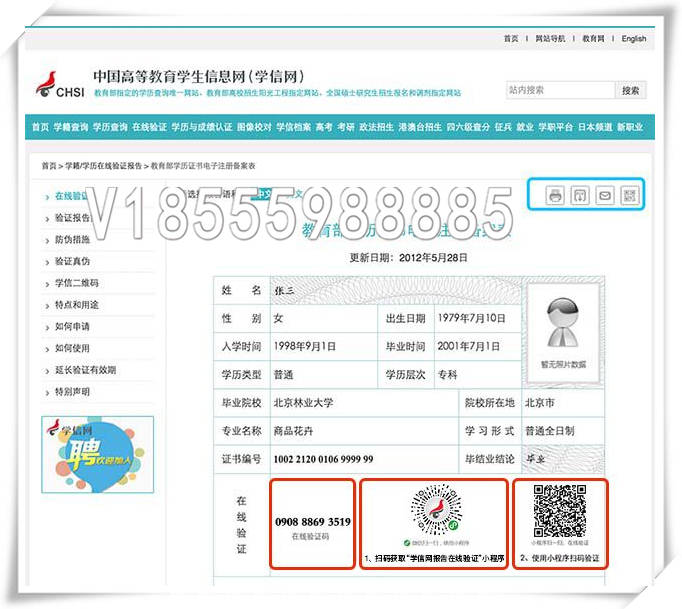Select 在线验证 in the navigation bar
The height and width of the screenshot is (609, 682).
point(150,127)
